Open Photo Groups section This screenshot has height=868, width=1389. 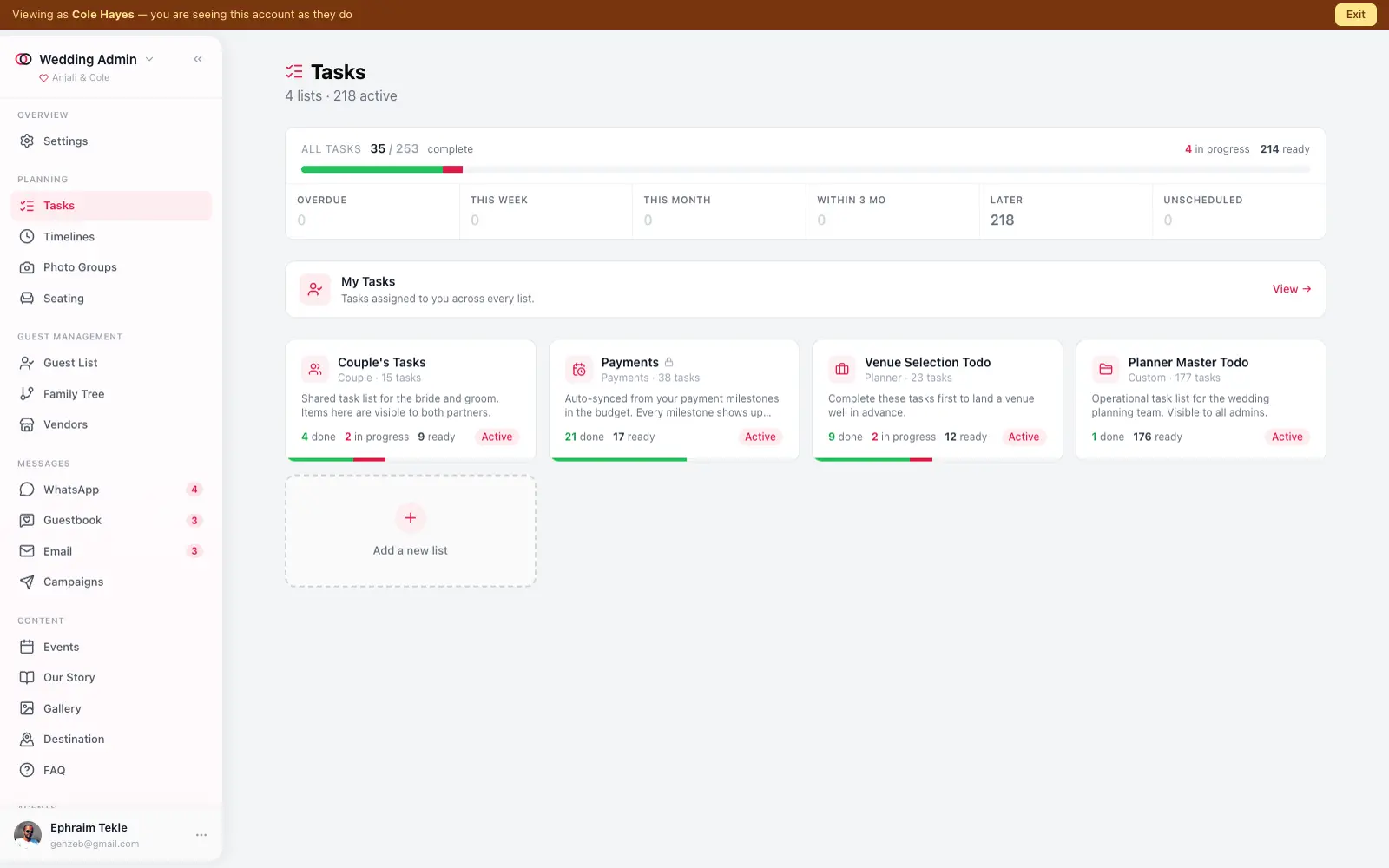pyautogui.click(x=111, y=267)
